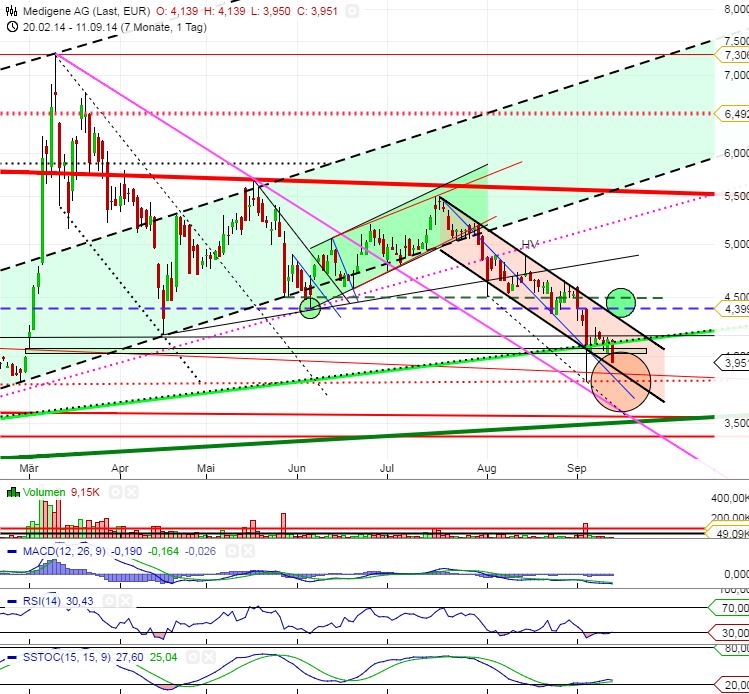Click the MACD value -0,190
The height and width of the screenshot is (694, 749).
click(x=127, y=552)
